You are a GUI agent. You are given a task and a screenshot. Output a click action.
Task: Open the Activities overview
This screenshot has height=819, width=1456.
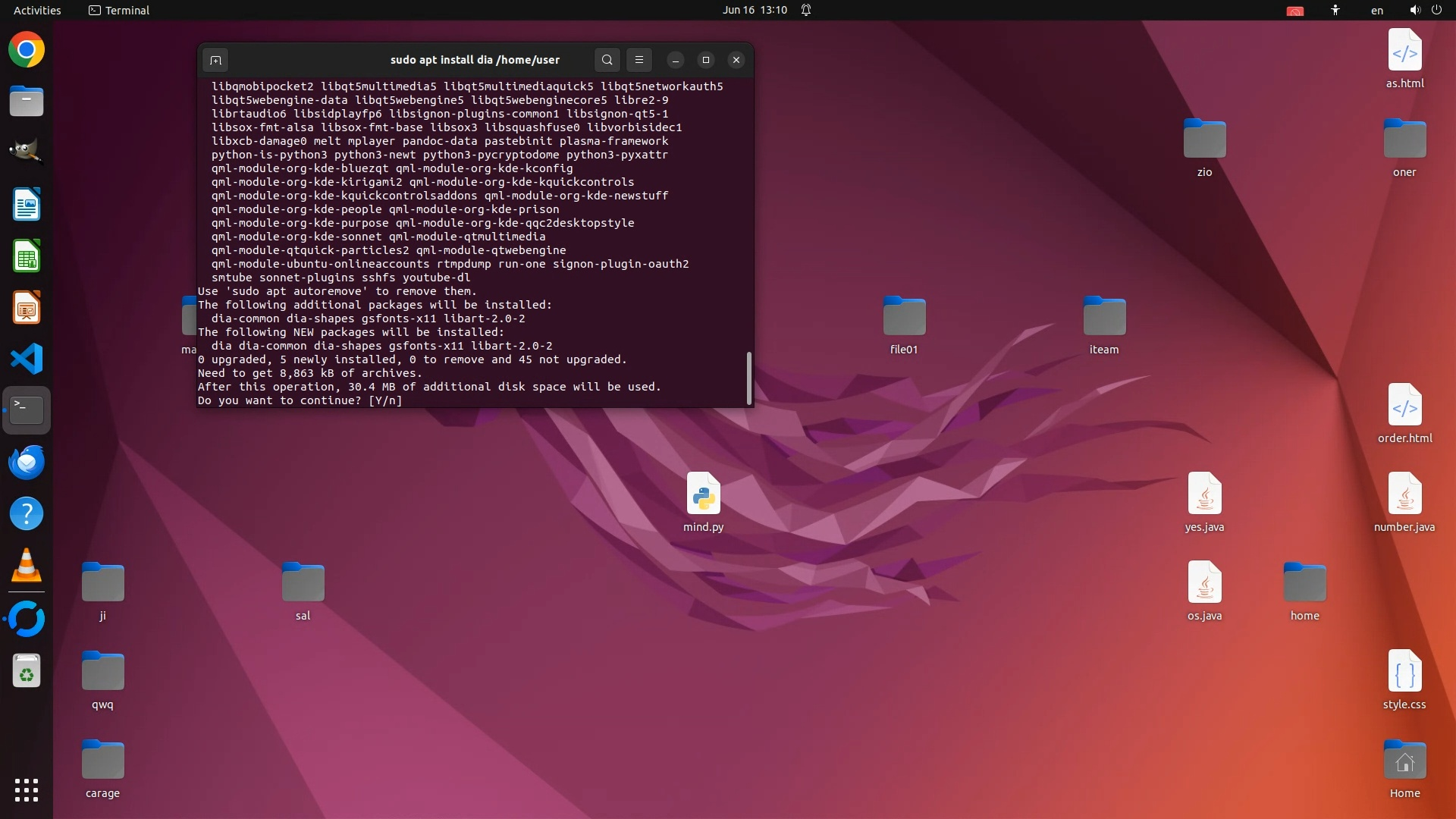37,10
